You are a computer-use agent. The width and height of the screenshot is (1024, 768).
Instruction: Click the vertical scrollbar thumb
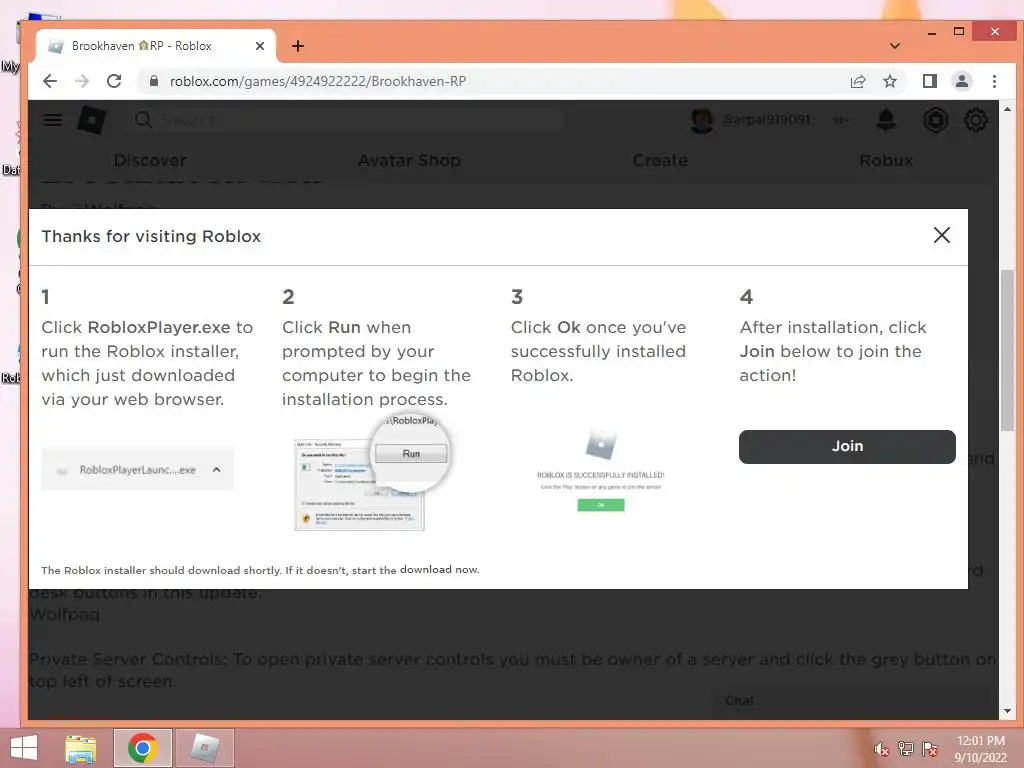pyautogui.click(x=1007, y=349)
